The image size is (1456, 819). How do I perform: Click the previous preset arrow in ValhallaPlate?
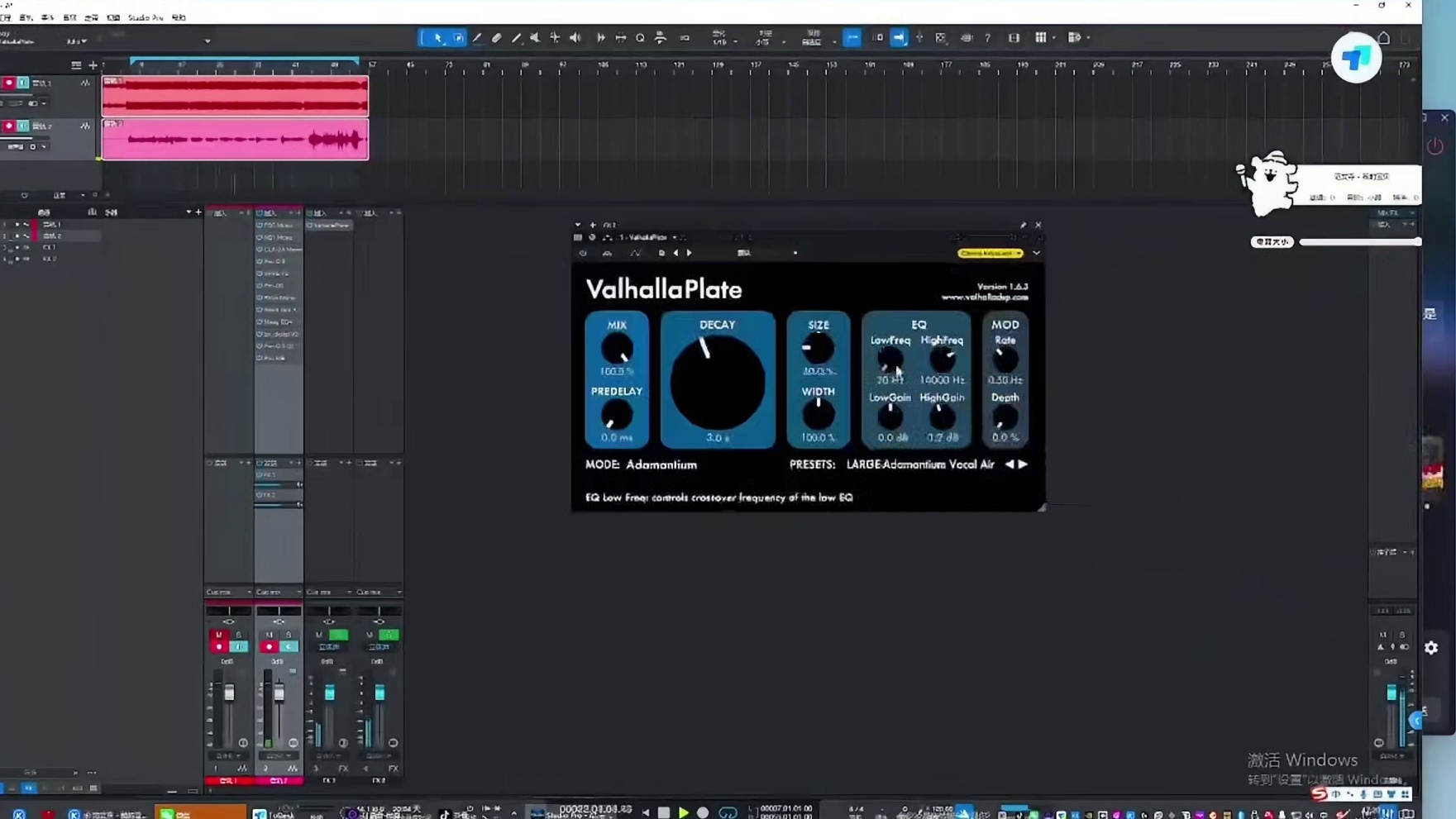coord(1009,464)
